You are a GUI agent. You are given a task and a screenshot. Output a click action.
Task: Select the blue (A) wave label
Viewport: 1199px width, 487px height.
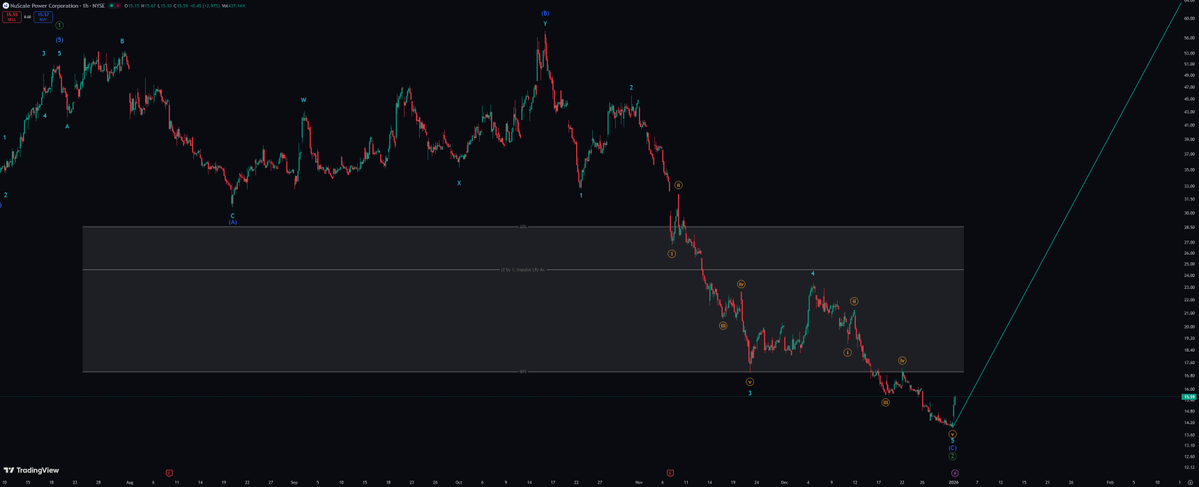pos(232,222)
